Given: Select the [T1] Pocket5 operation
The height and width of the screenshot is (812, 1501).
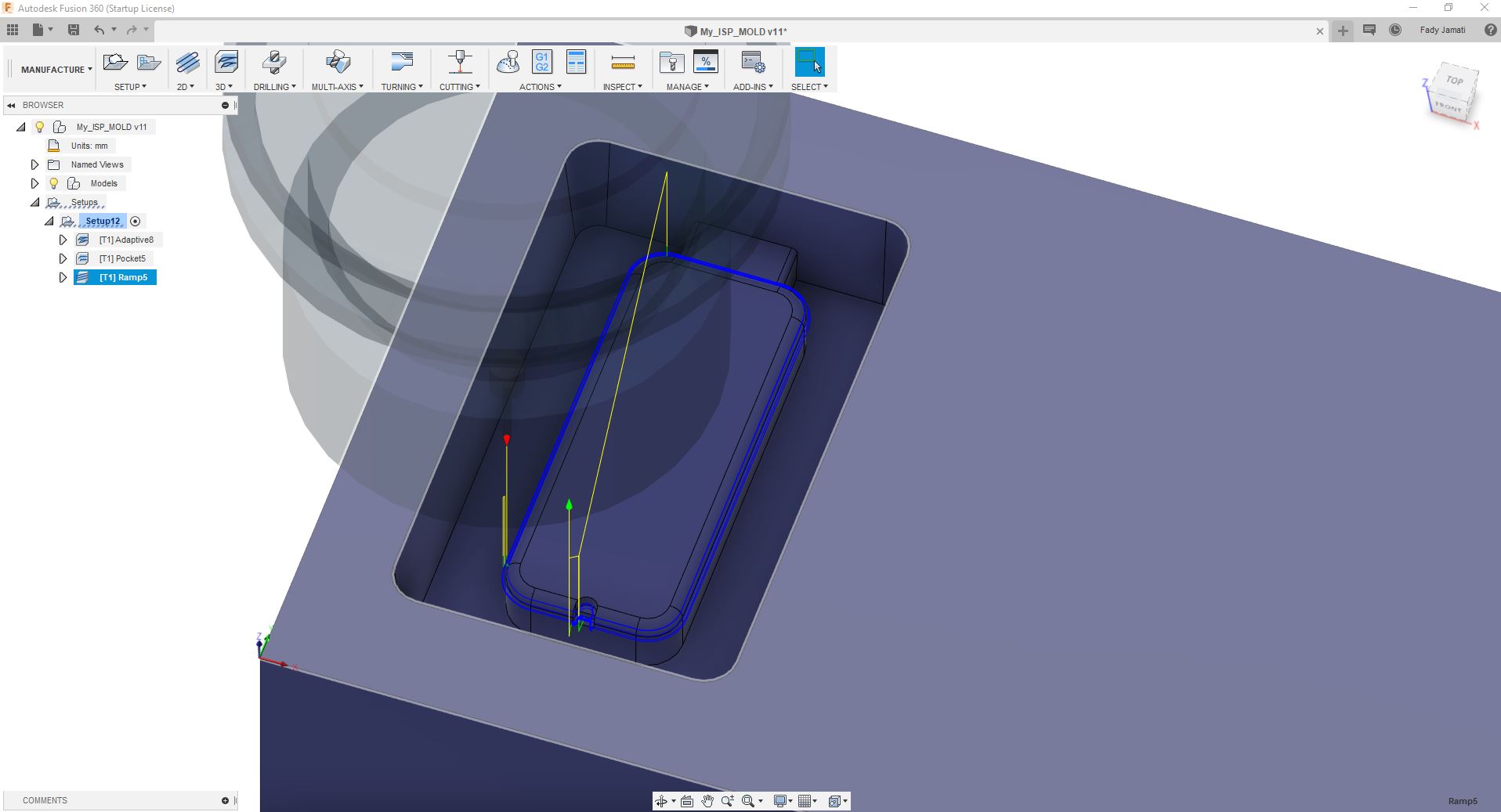Looking at the screenshot, I should 122,258.
